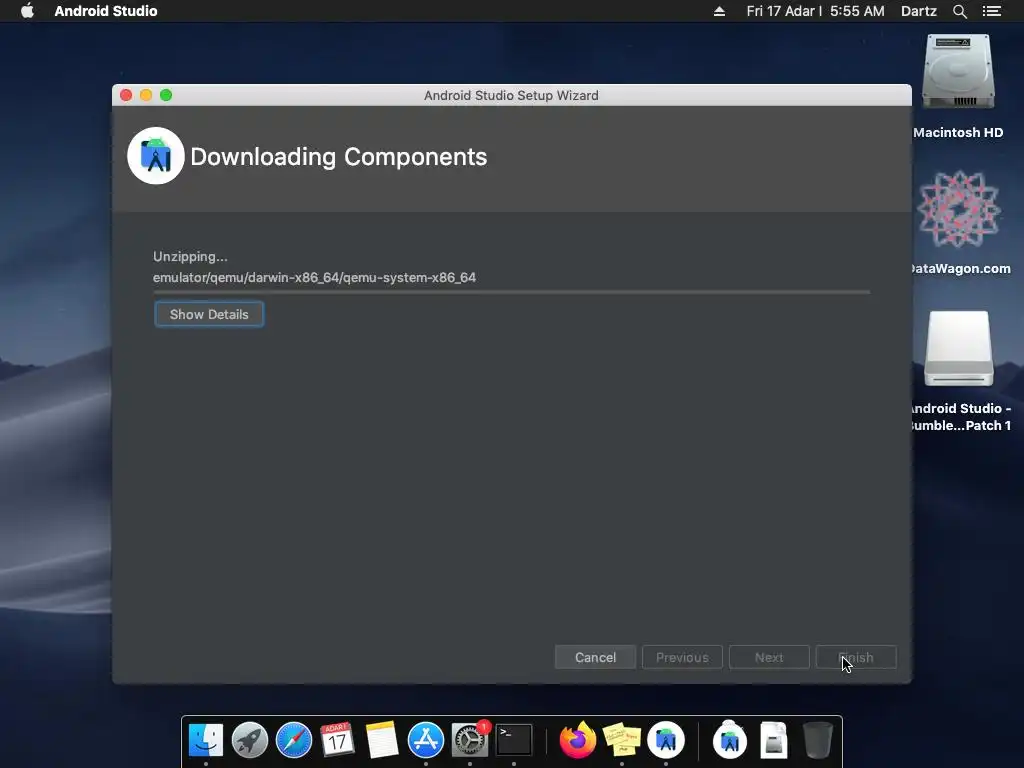Click the Android Studio Setup Wizard title
Viewport: 1024px width, 768px height.
511,95
